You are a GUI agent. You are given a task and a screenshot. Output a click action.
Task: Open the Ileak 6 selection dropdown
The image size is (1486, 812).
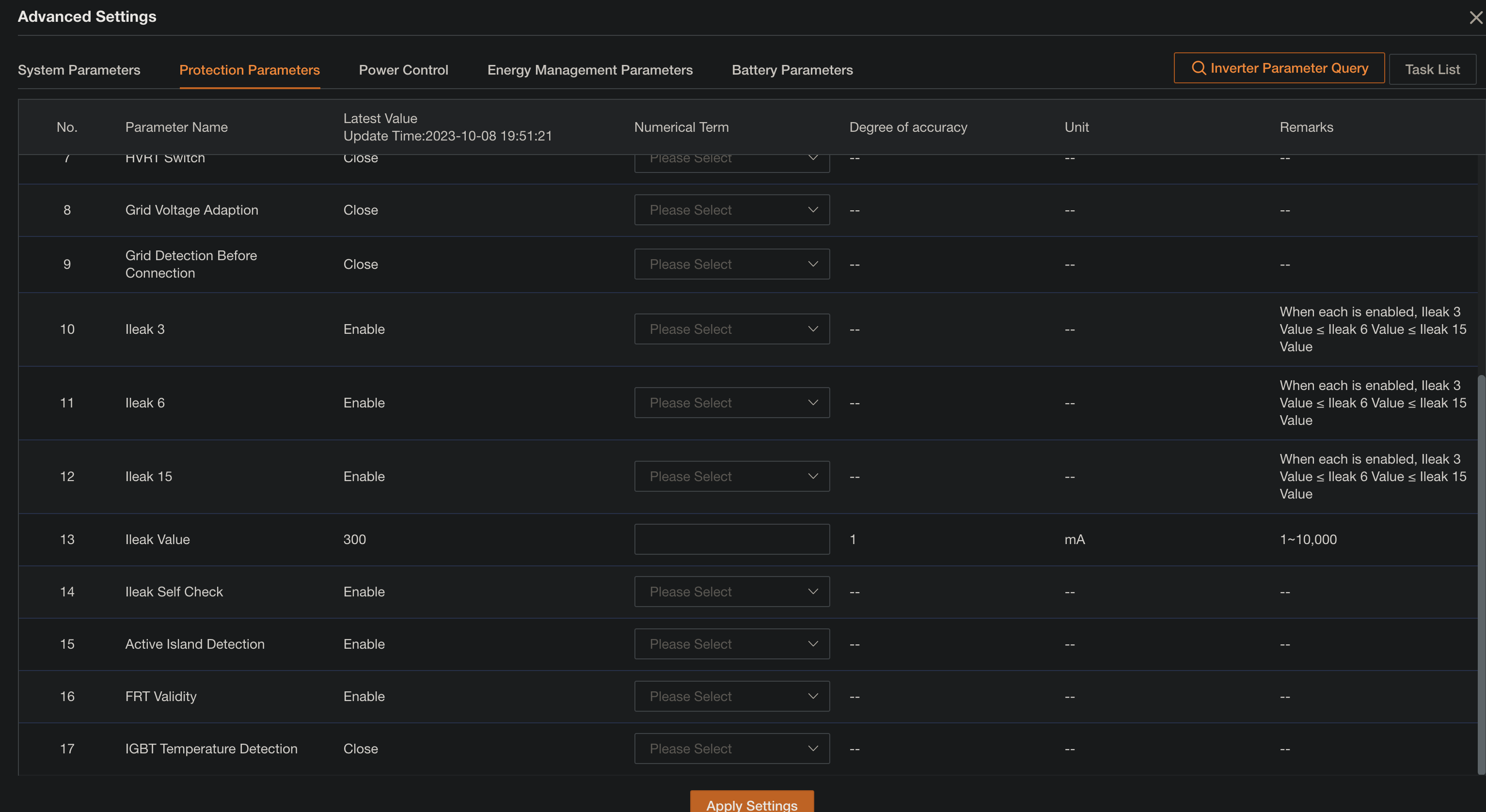coord(731,402)
